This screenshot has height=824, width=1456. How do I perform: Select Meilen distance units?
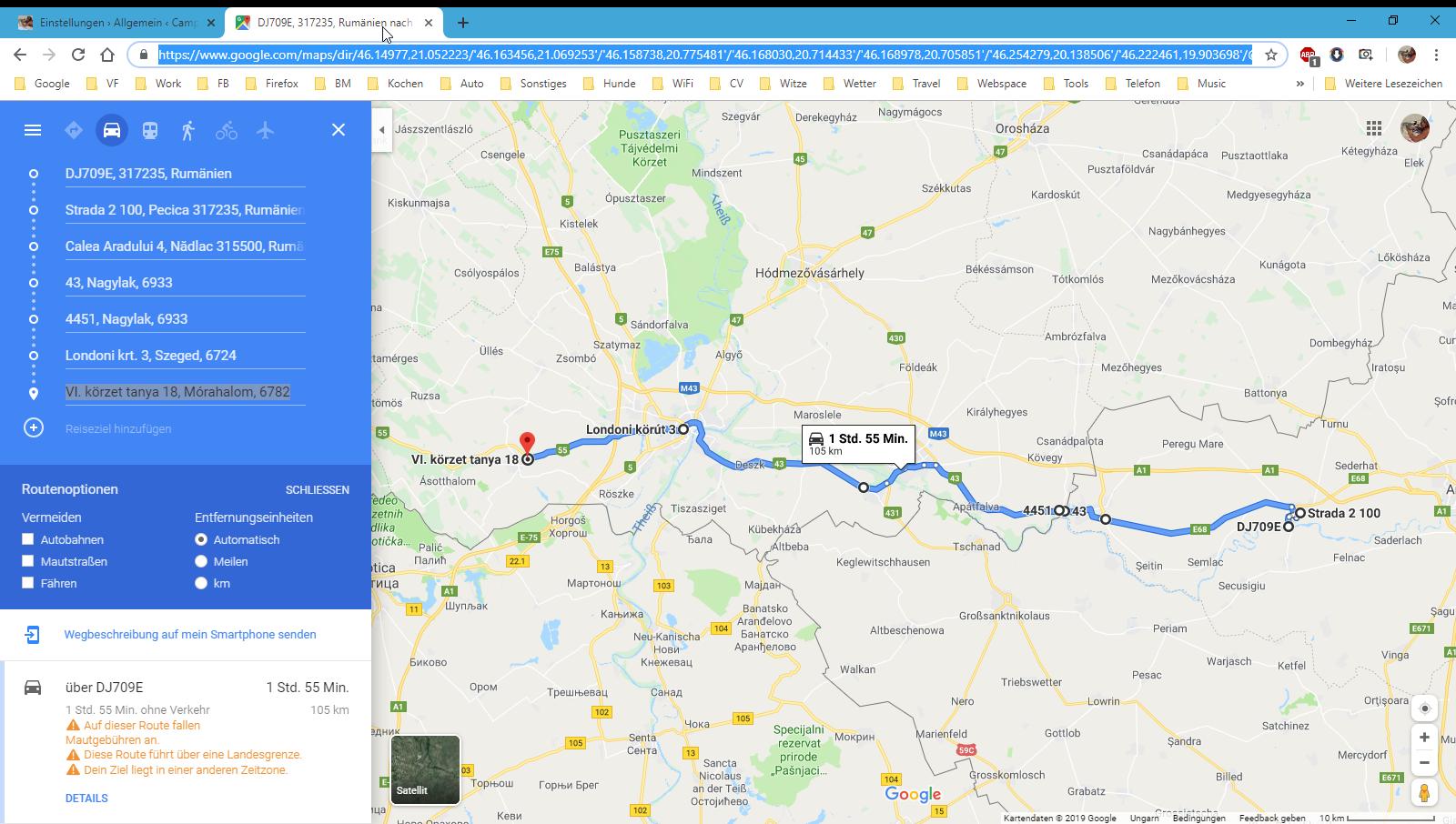201,561
